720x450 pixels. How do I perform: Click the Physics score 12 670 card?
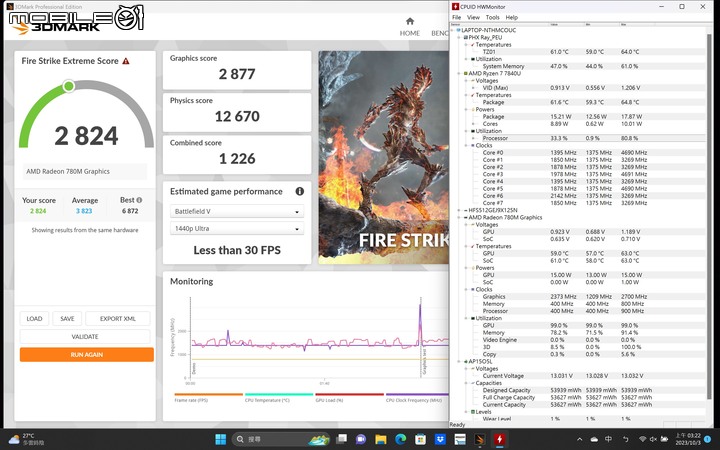coord(237,112)
